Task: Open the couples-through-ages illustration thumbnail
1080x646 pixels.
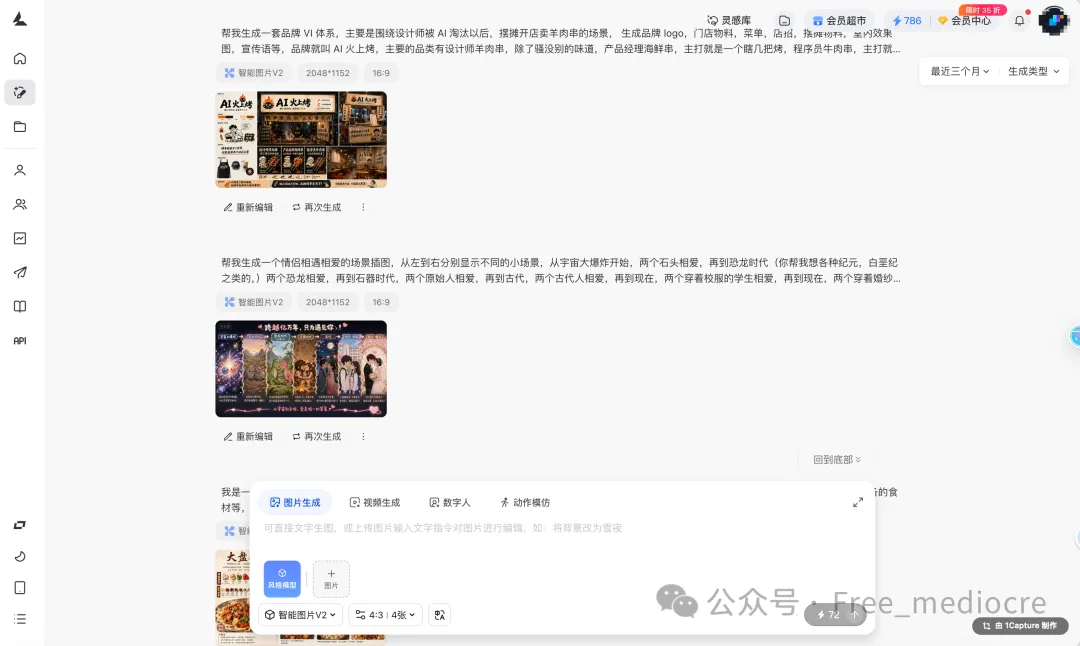Action: (301, 369)
